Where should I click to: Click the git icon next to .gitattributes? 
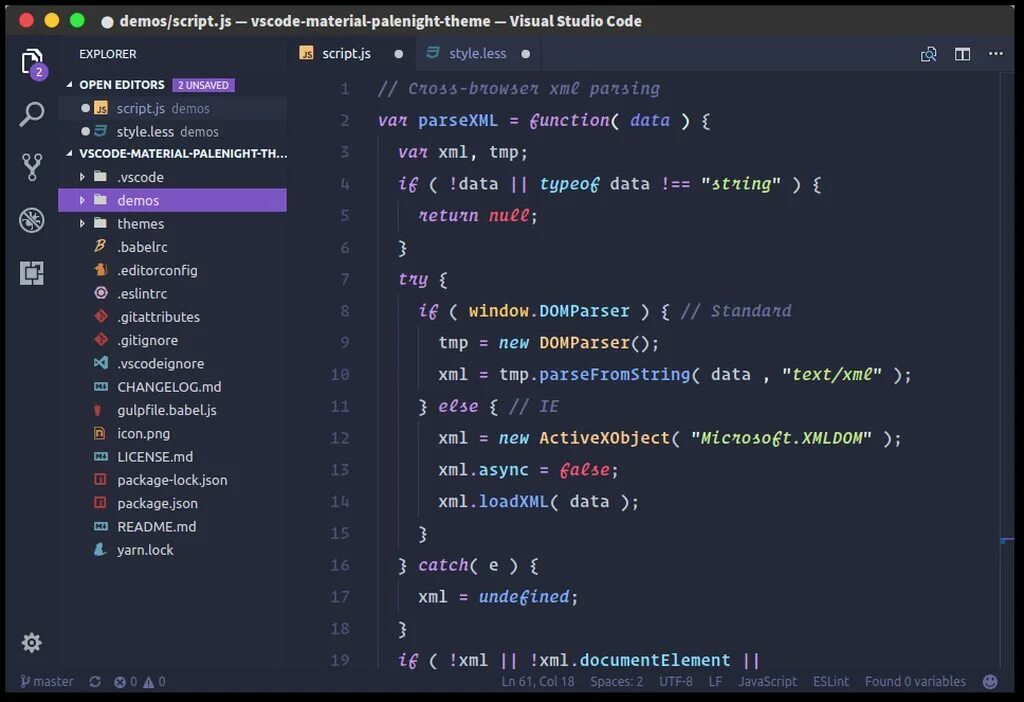coord(101,316)
